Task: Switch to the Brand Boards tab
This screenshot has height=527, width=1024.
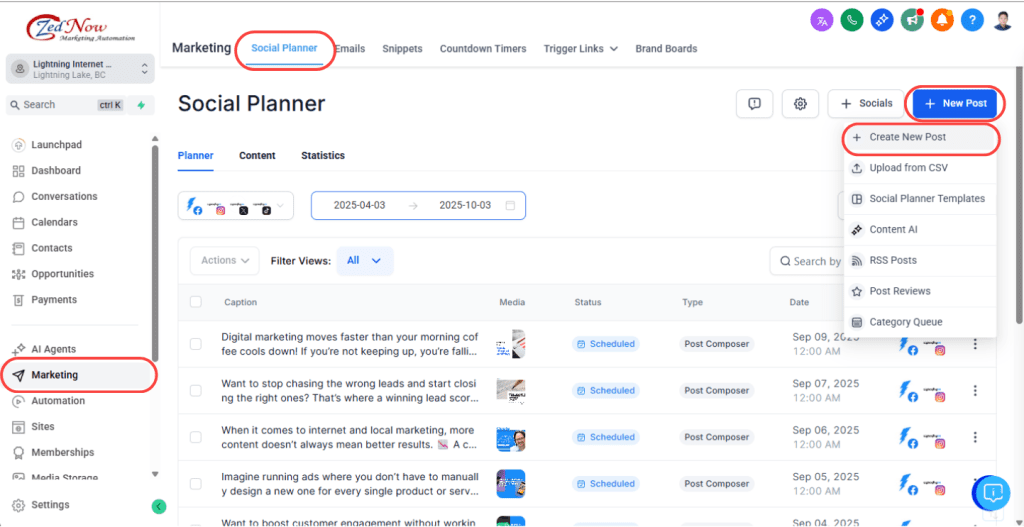Action: pos(666,48)
